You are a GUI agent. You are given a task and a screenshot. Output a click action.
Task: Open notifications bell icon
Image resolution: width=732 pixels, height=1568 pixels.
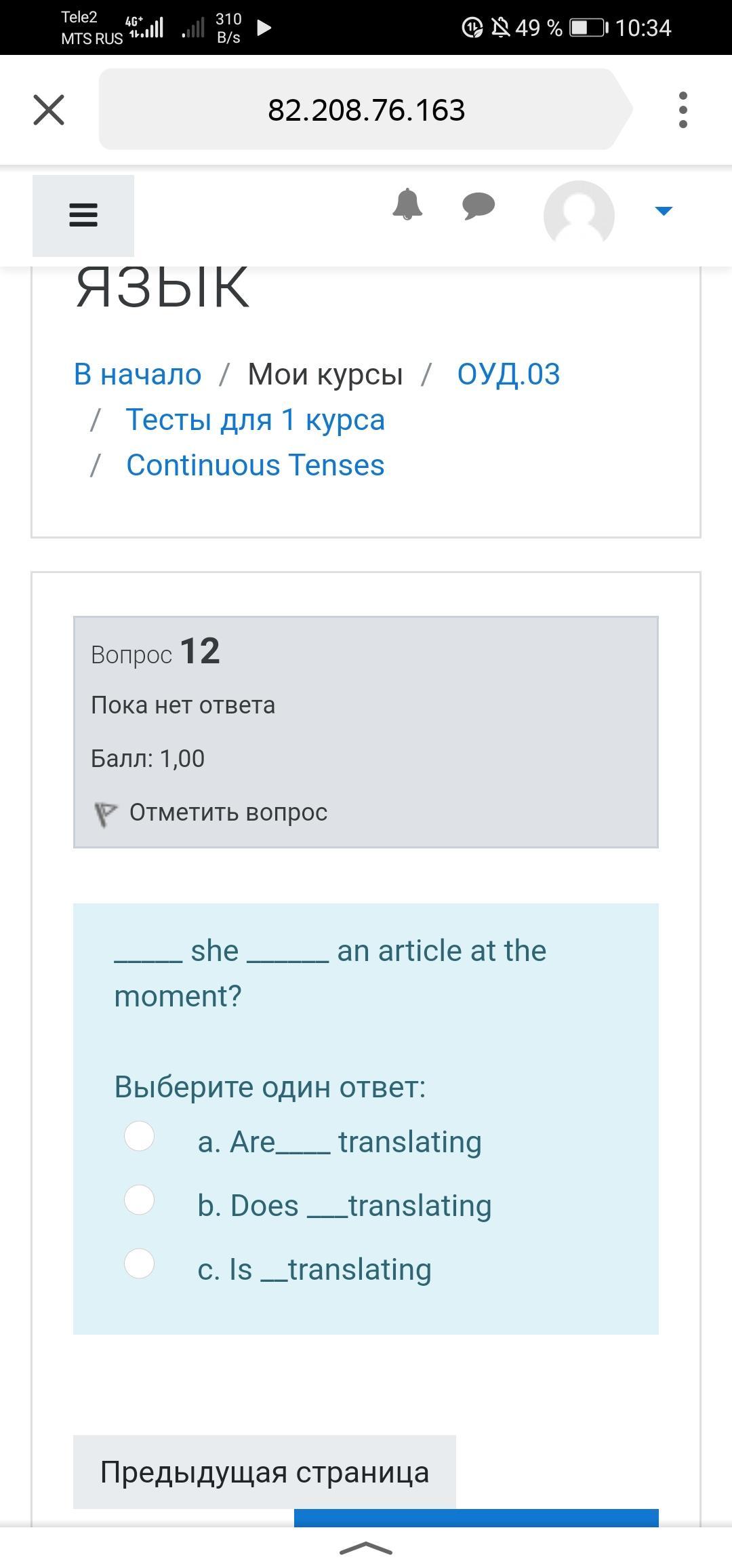point(407,204)
